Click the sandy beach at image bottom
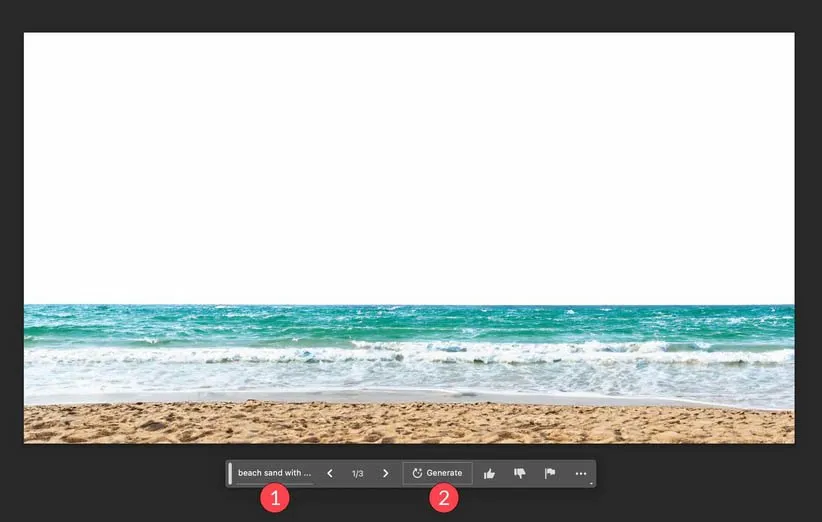The image size is (822, 522). point(409,423)
